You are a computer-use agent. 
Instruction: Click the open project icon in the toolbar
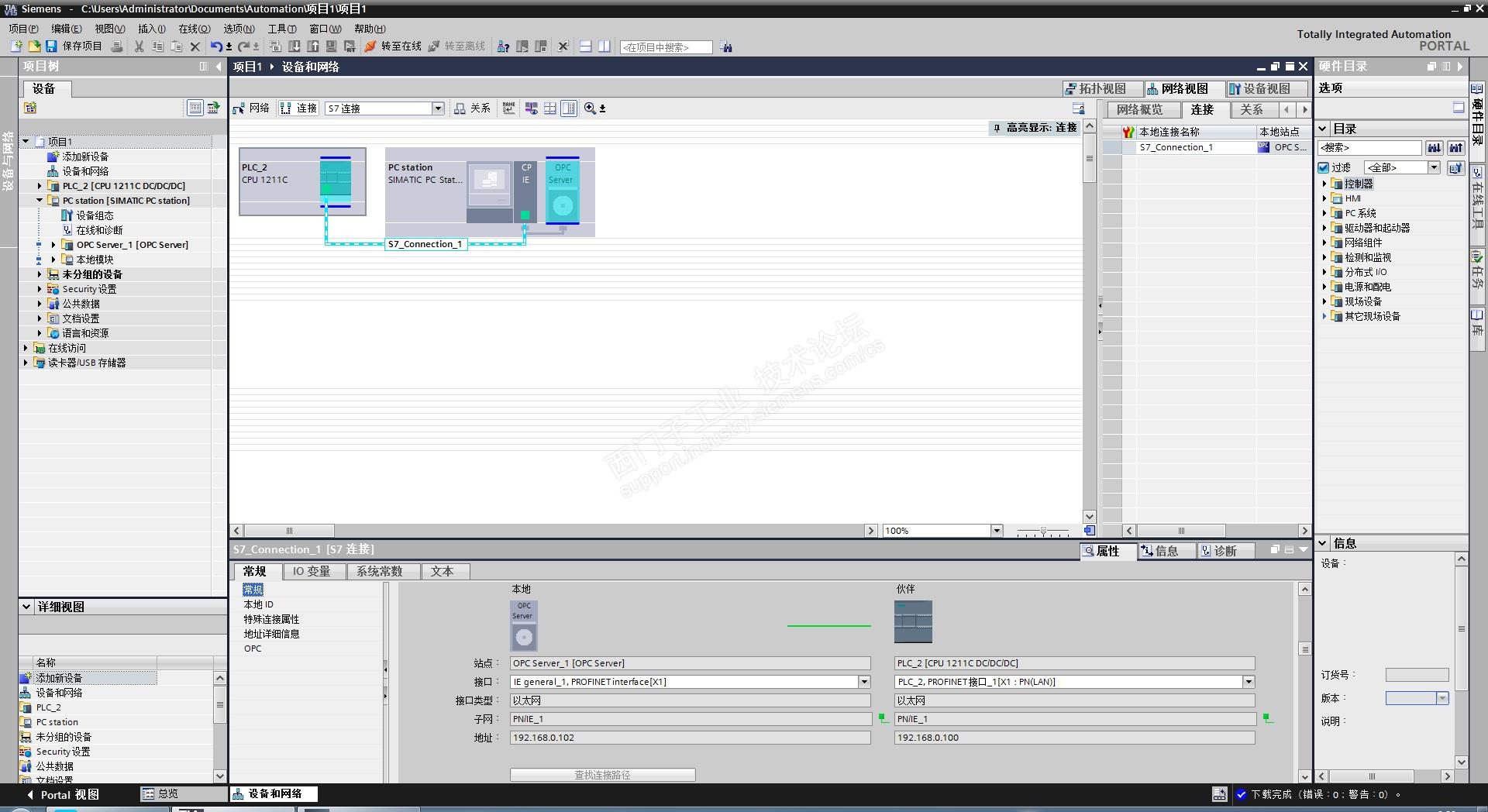[34, 46]
